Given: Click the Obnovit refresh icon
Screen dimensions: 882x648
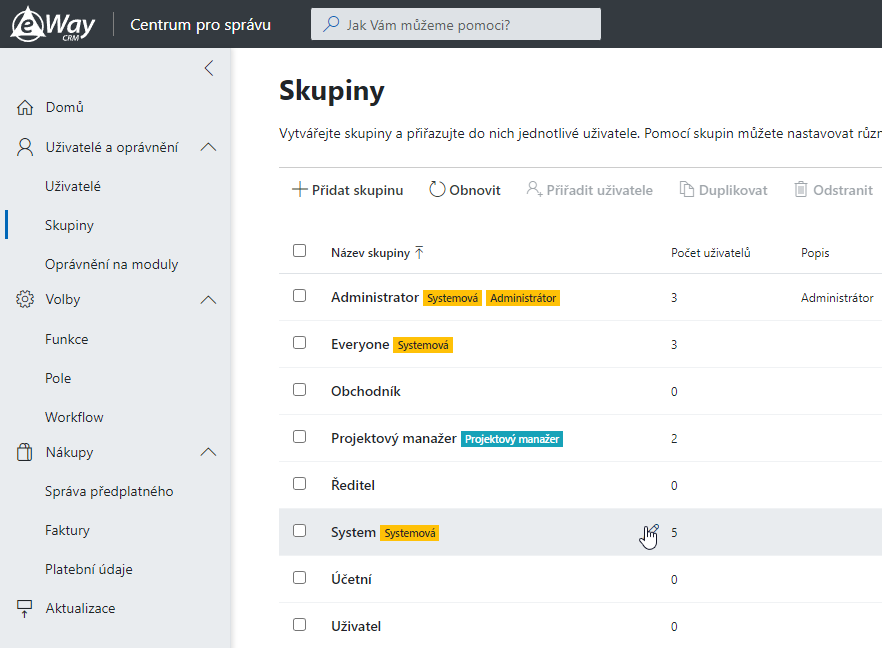Looking at the screenshot, I should 437,190.
